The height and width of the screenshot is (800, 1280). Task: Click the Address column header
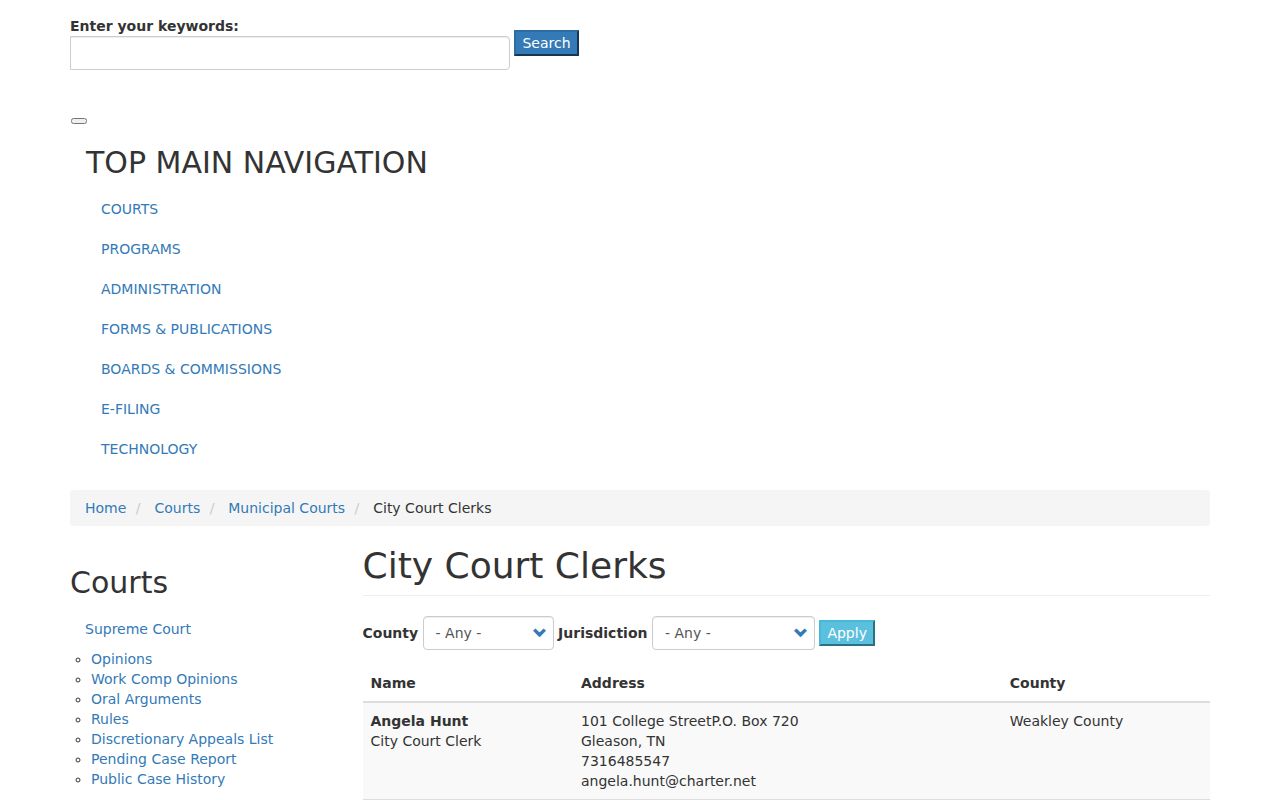pyautogui.click(x=613, y=683)
